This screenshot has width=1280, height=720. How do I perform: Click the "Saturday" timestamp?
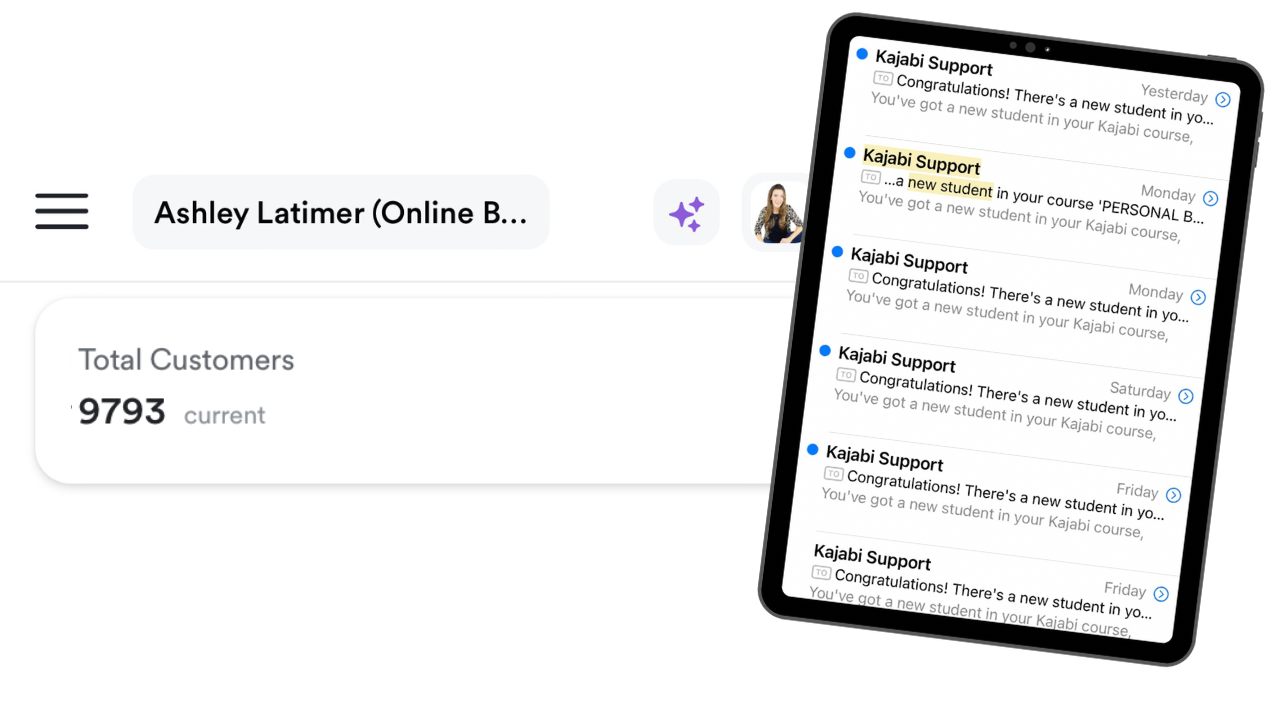click(1140, 391)
